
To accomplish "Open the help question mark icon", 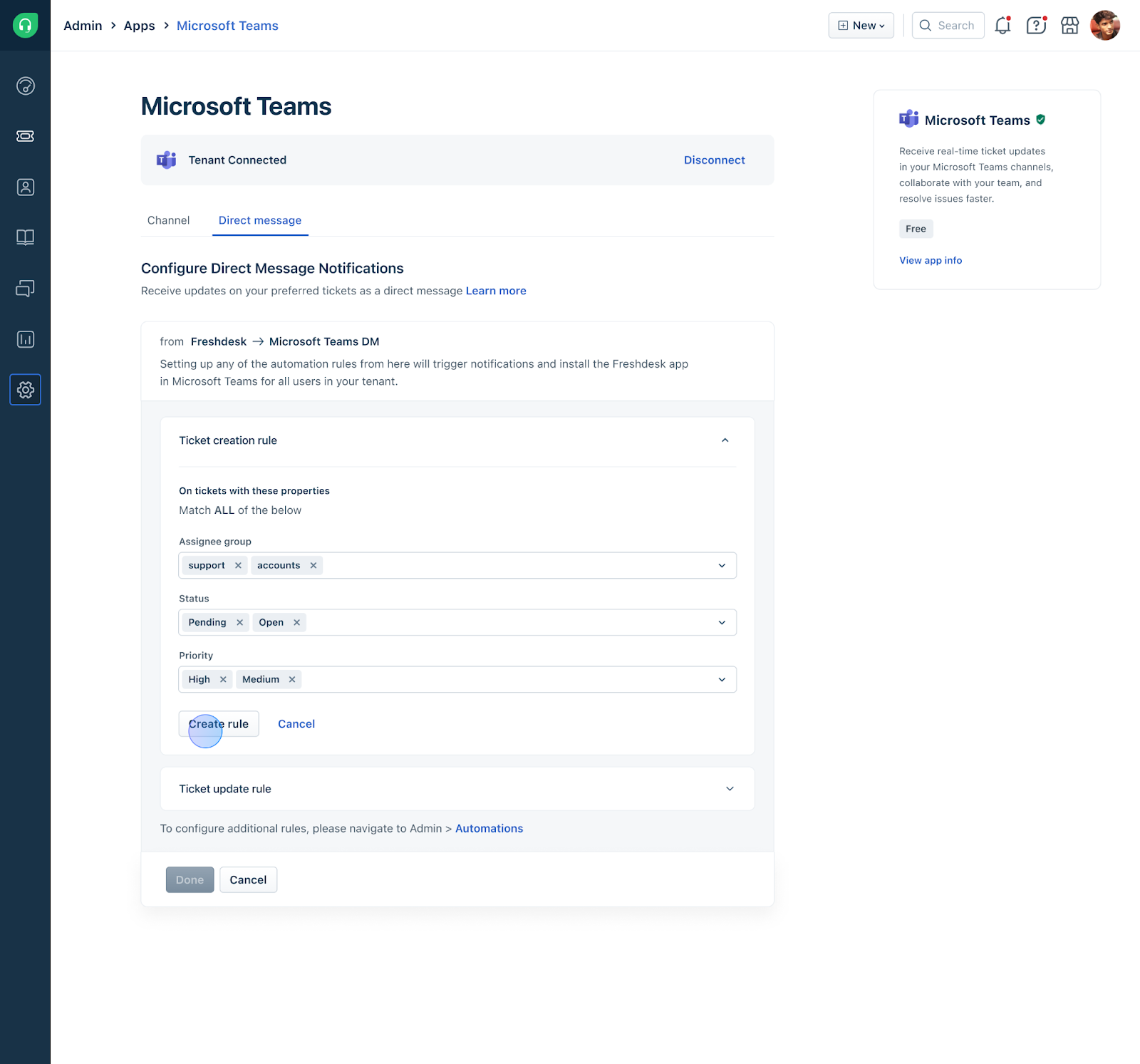I will coord(1036,26).
